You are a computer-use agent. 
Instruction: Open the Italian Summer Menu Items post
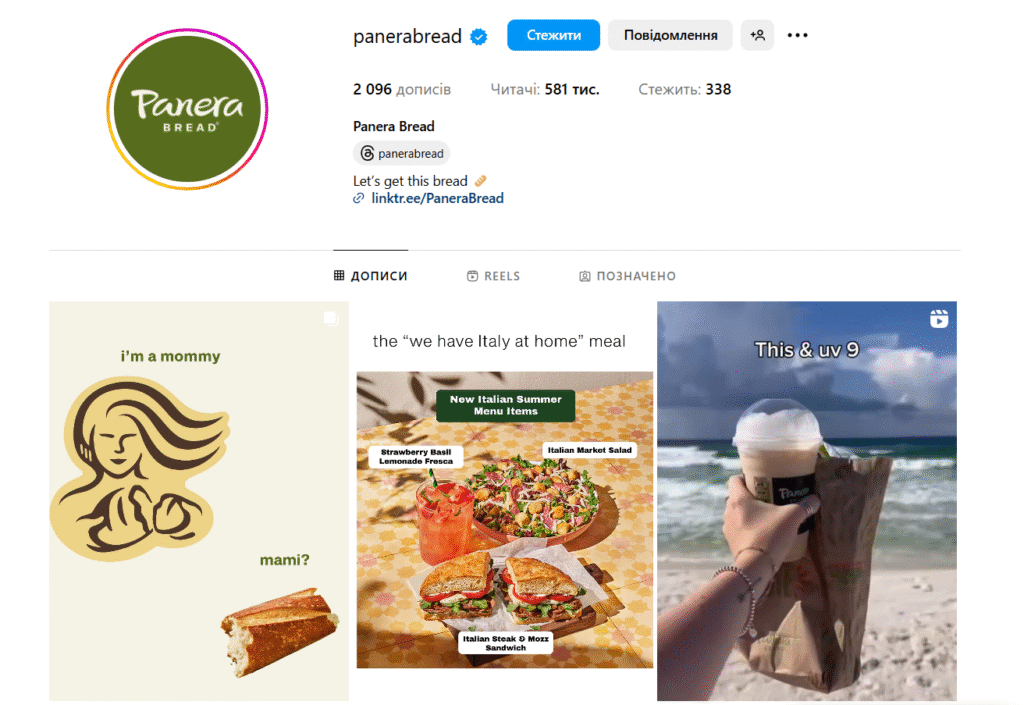[x=504, y=501]
